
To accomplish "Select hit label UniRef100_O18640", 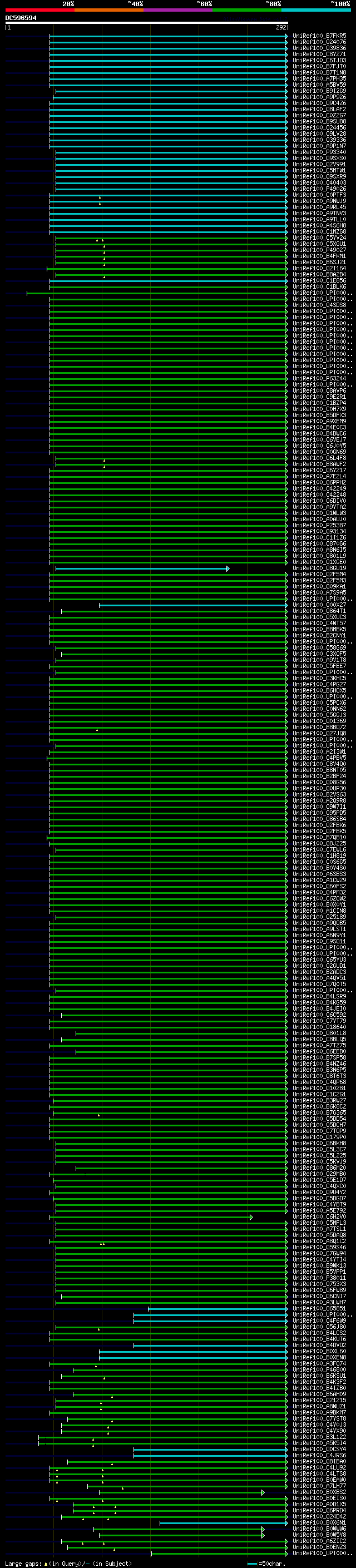I will coord(319,1027).
